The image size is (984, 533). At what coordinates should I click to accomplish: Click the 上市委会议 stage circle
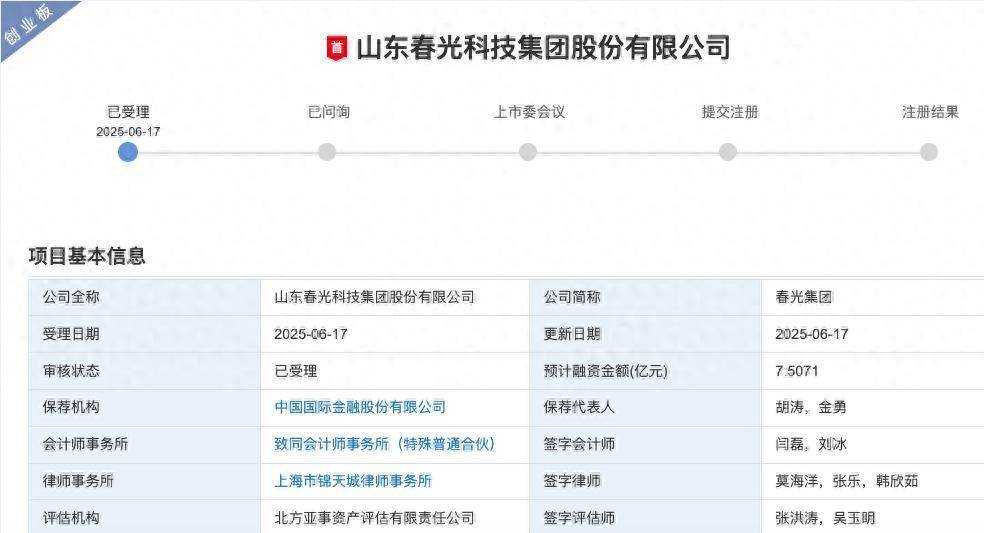pyautogui.click(x=528, y=152)
